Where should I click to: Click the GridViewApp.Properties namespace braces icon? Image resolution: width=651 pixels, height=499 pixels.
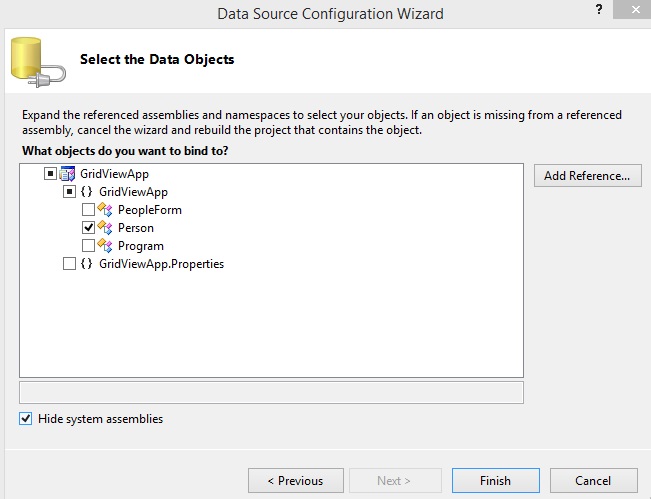tap(87, 264)
